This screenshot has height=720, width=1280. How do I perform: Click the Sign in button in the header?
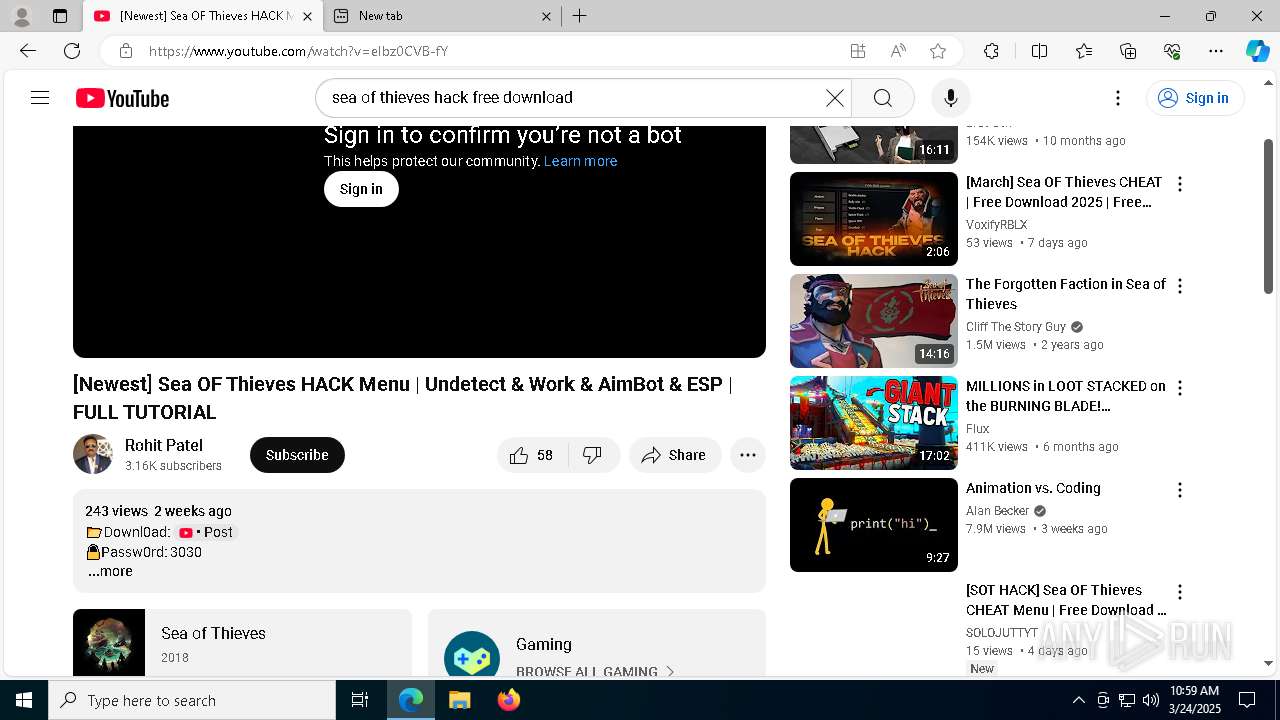tap(1195, 98)
